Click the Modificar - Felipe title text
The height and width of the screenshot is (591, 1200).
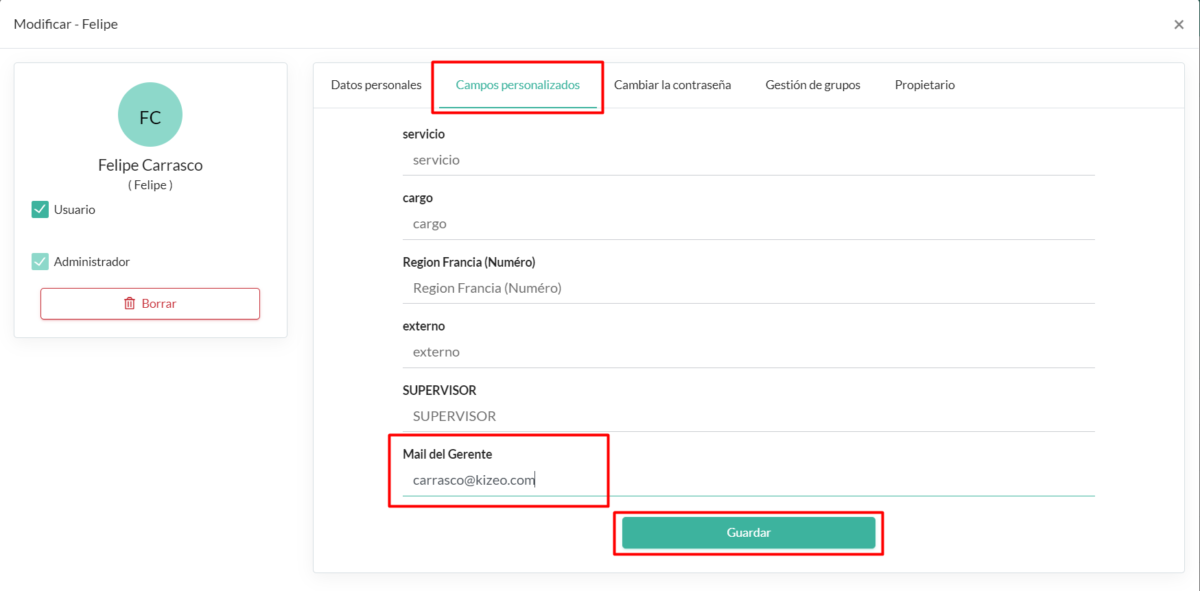click(x=66, y=24)
